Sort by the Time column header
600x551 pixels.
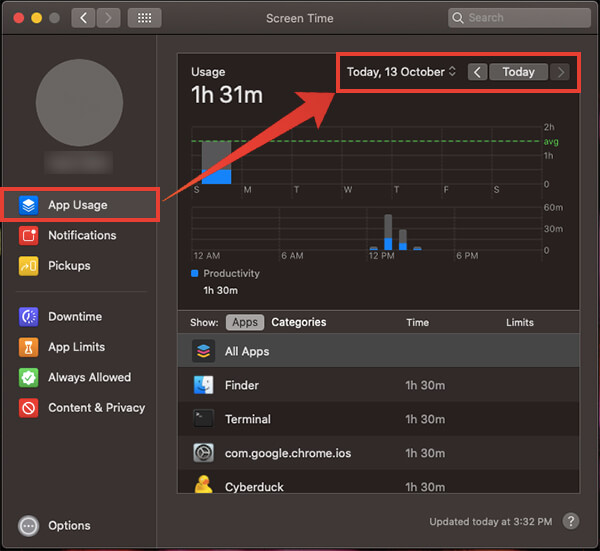(417, 323)
